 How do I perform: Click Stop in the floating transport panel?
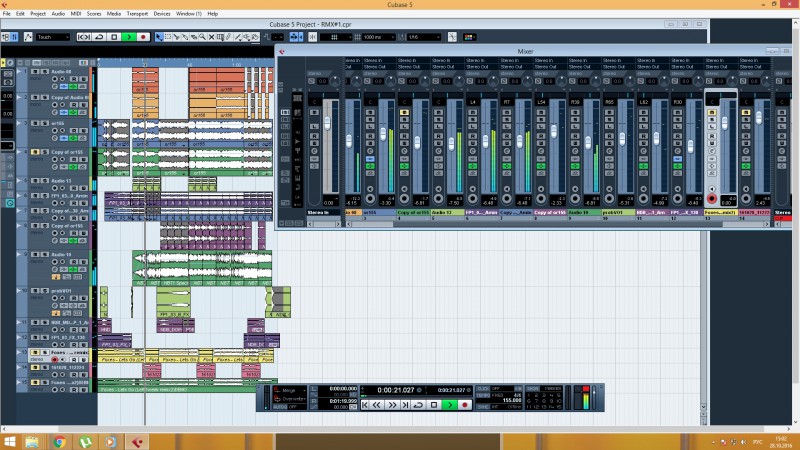pos(434,405)
